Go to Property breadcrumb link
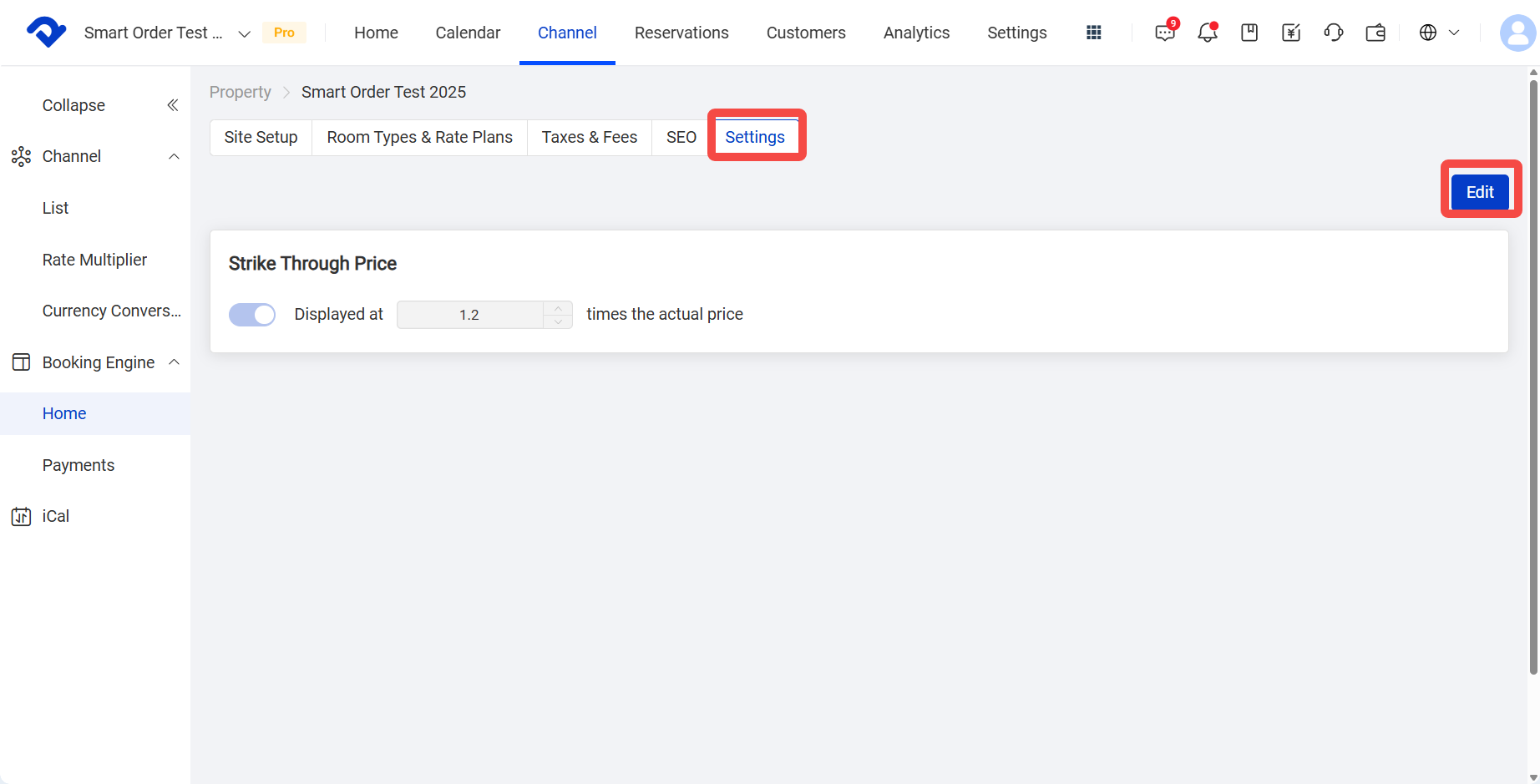This screenshot has height=784, width=1540. pyautogui.click(x=241, y=92)
